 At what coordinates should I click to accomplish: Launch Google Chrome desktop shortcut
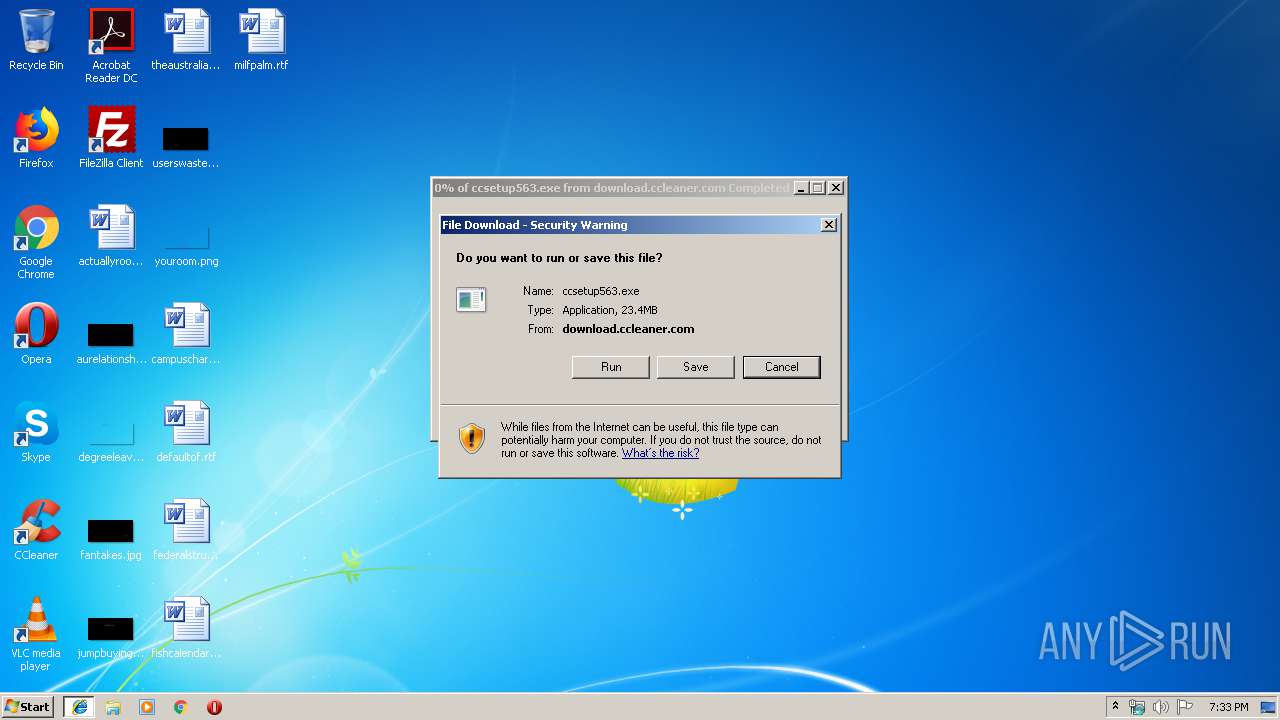(36, 242)
